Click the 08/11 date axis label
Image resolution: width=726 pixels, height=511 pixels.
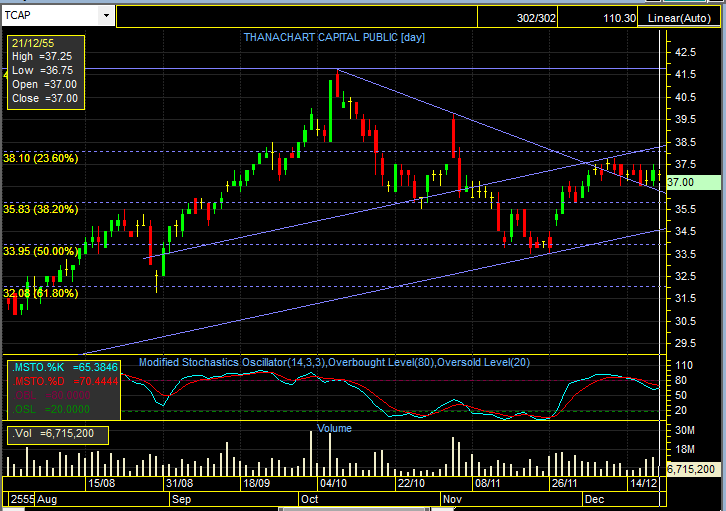point(488,483)
